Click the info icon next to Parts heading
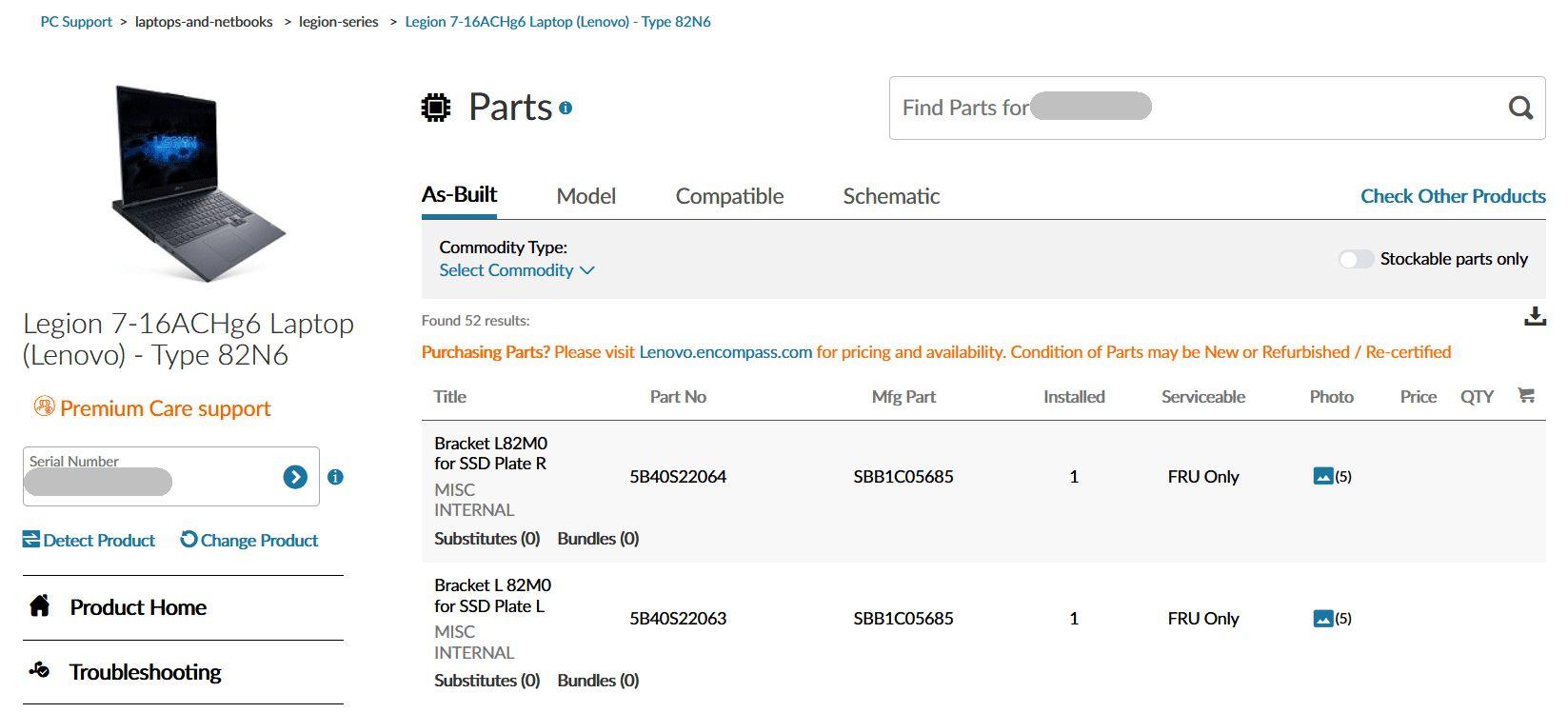Image resolution: width=1568 pixels, height=713 pixels. 566,109
